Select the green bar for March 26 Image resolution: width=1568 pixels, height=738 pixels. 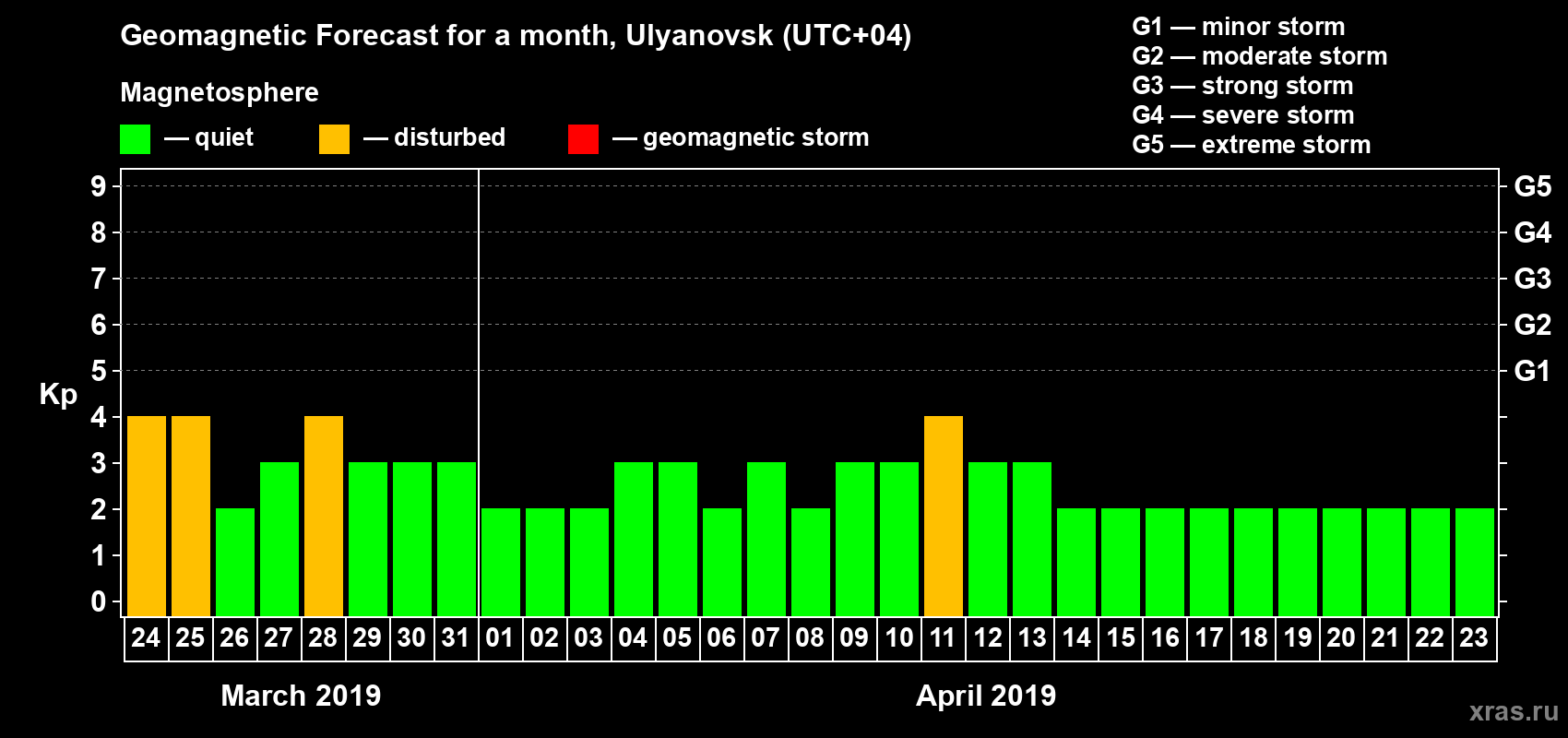pos(235,563)
